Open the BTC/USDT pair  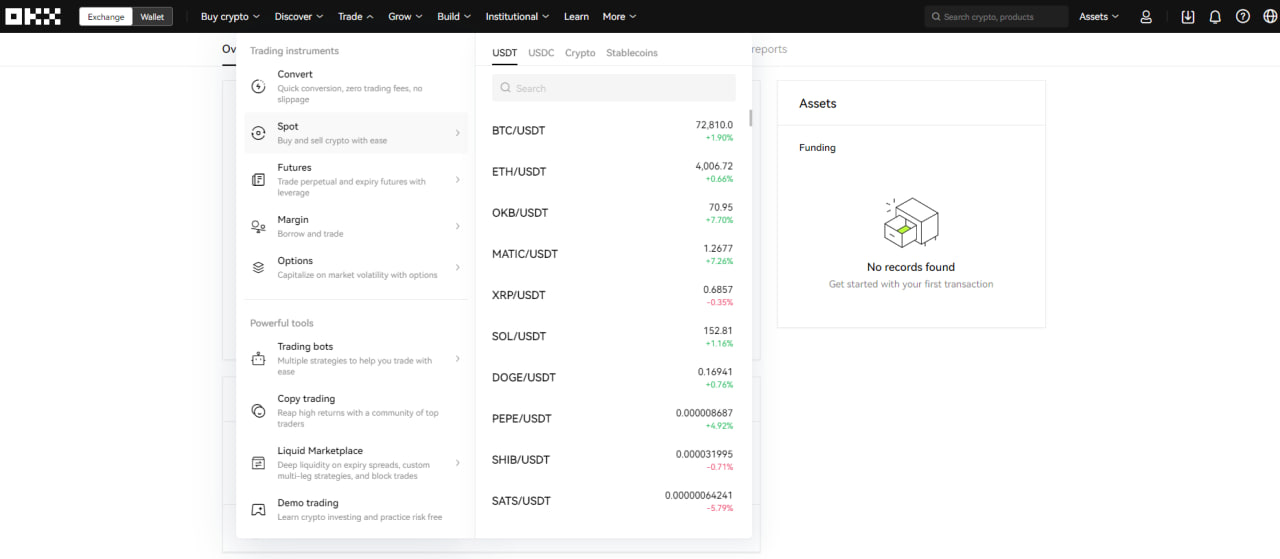tap(612, 131)
